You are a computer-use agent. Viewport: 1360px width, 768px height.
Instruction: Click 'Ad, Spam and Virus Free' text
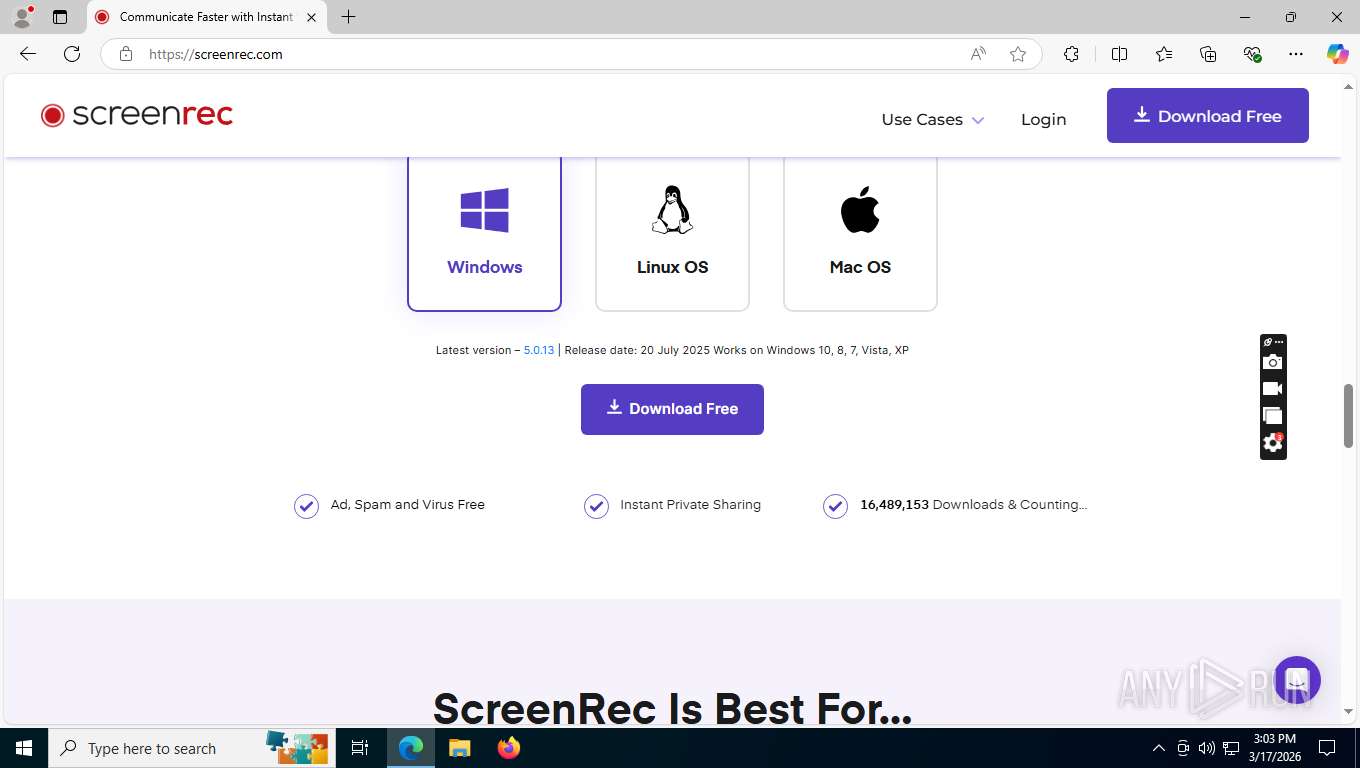[408, 505]
